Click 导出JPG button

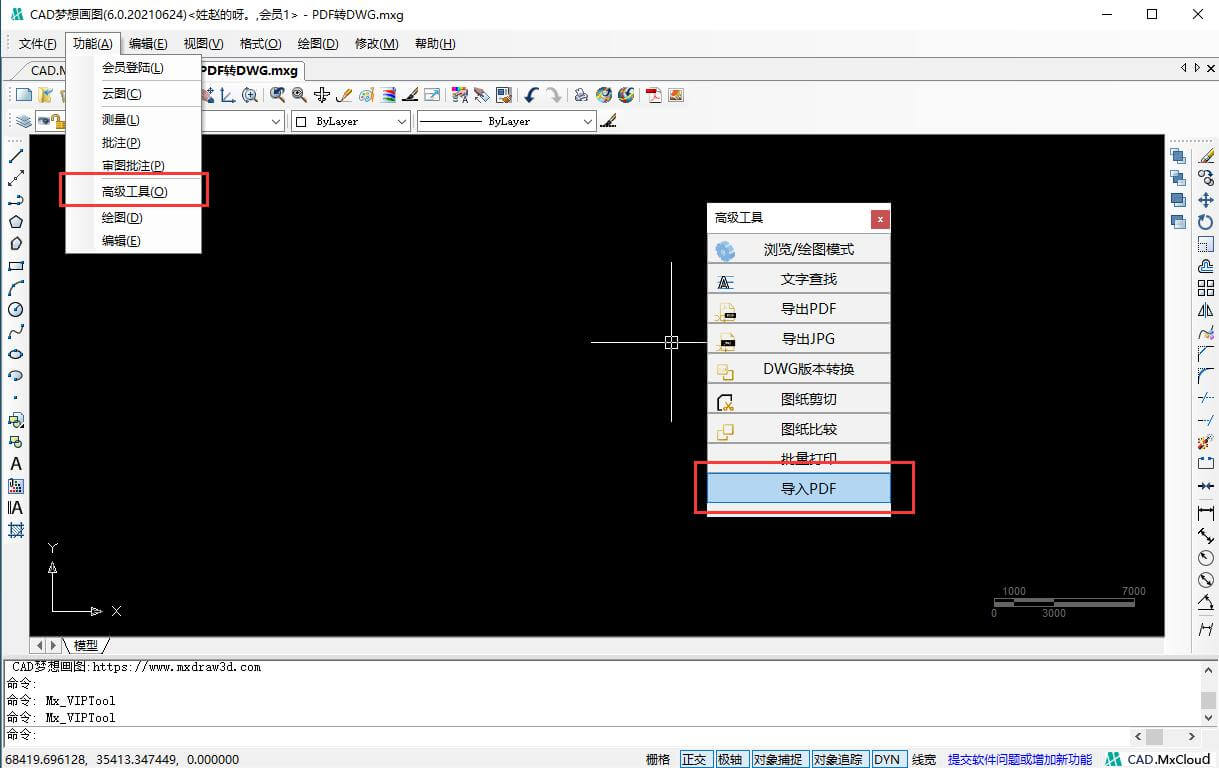(799, 339)
